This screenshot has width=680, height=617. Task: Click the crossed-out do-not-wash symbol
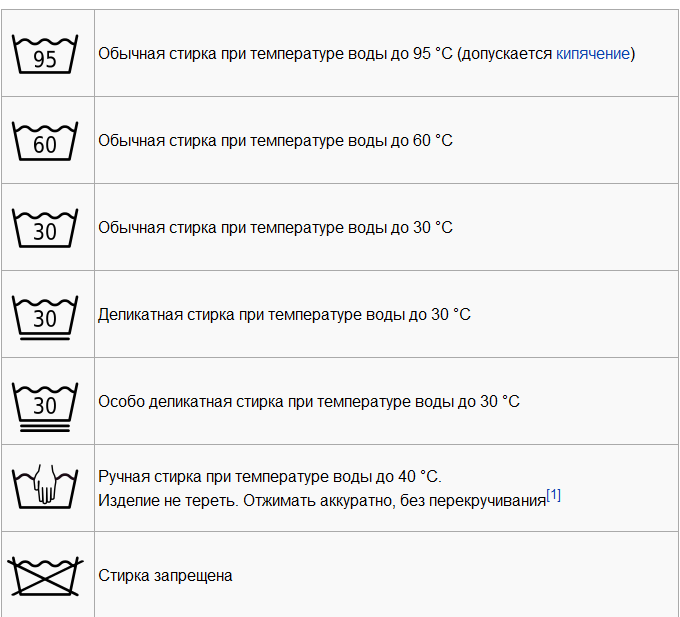click(x=45, y=576)
